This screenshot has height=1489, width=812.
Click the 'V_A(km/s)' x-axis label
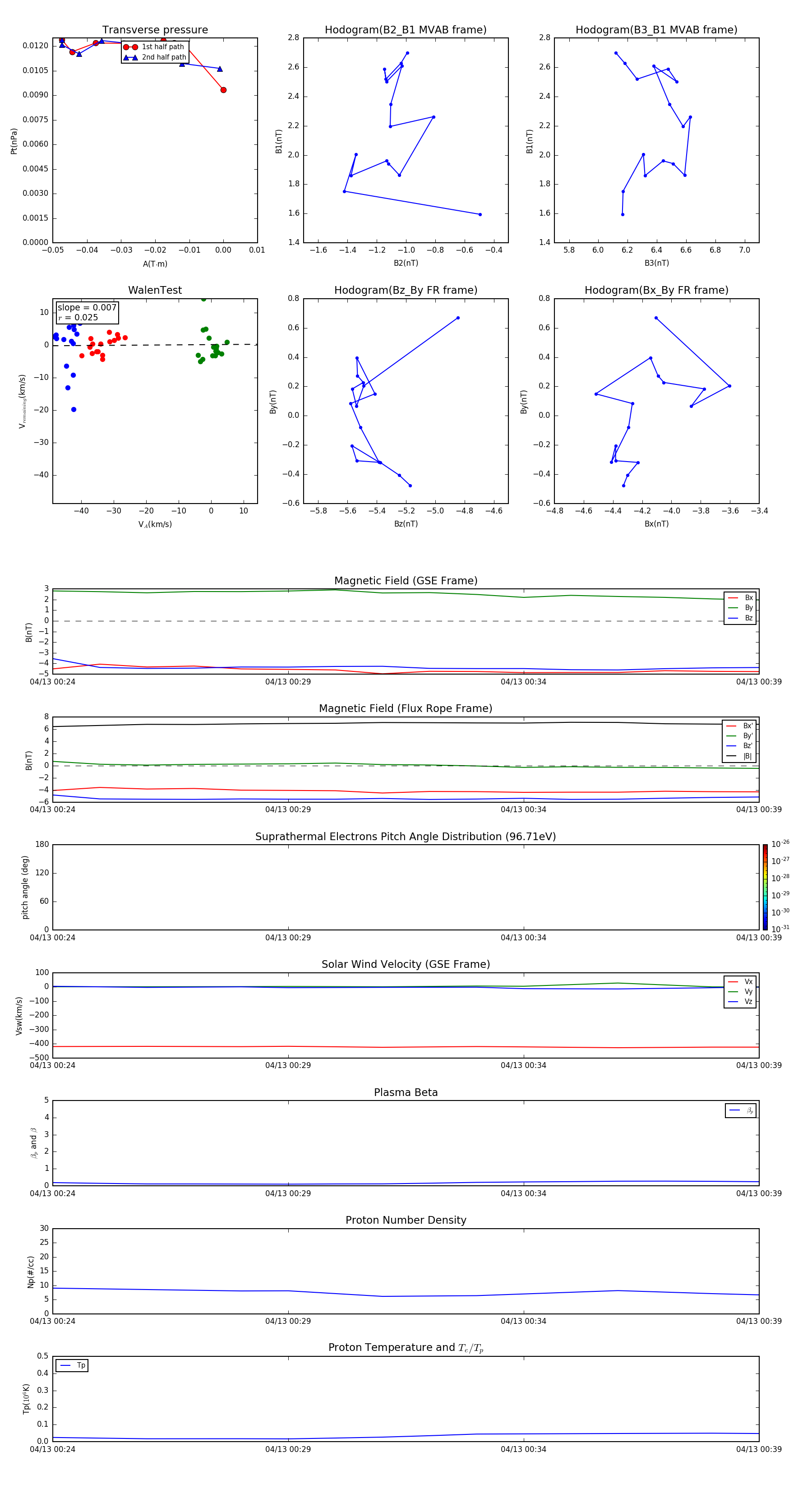(x=155, y=524)
